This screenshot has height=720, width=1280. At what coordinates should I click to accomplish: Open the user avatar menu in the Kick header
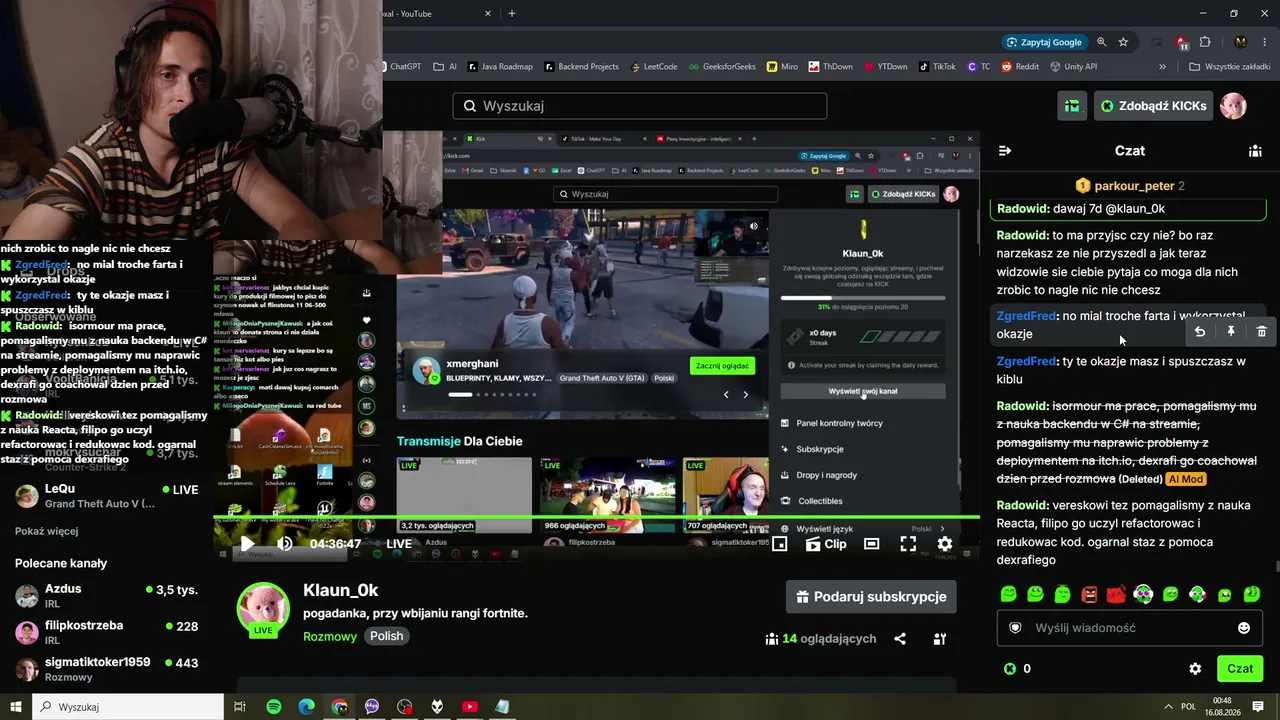(x=1234, y=106)
